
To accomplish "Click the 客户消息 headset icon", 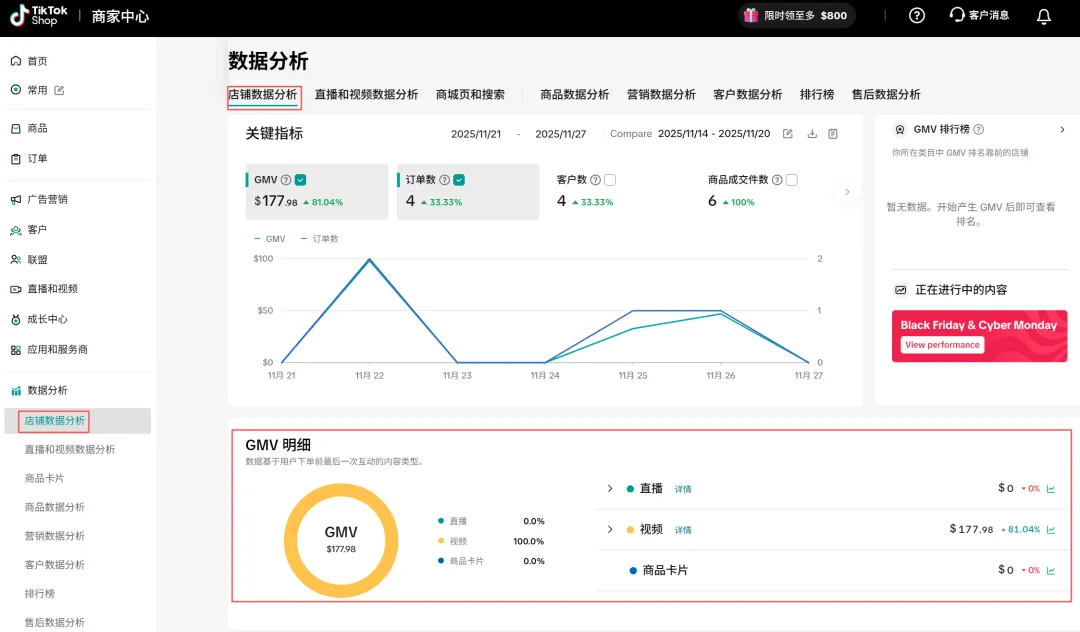I will [957, 16].
